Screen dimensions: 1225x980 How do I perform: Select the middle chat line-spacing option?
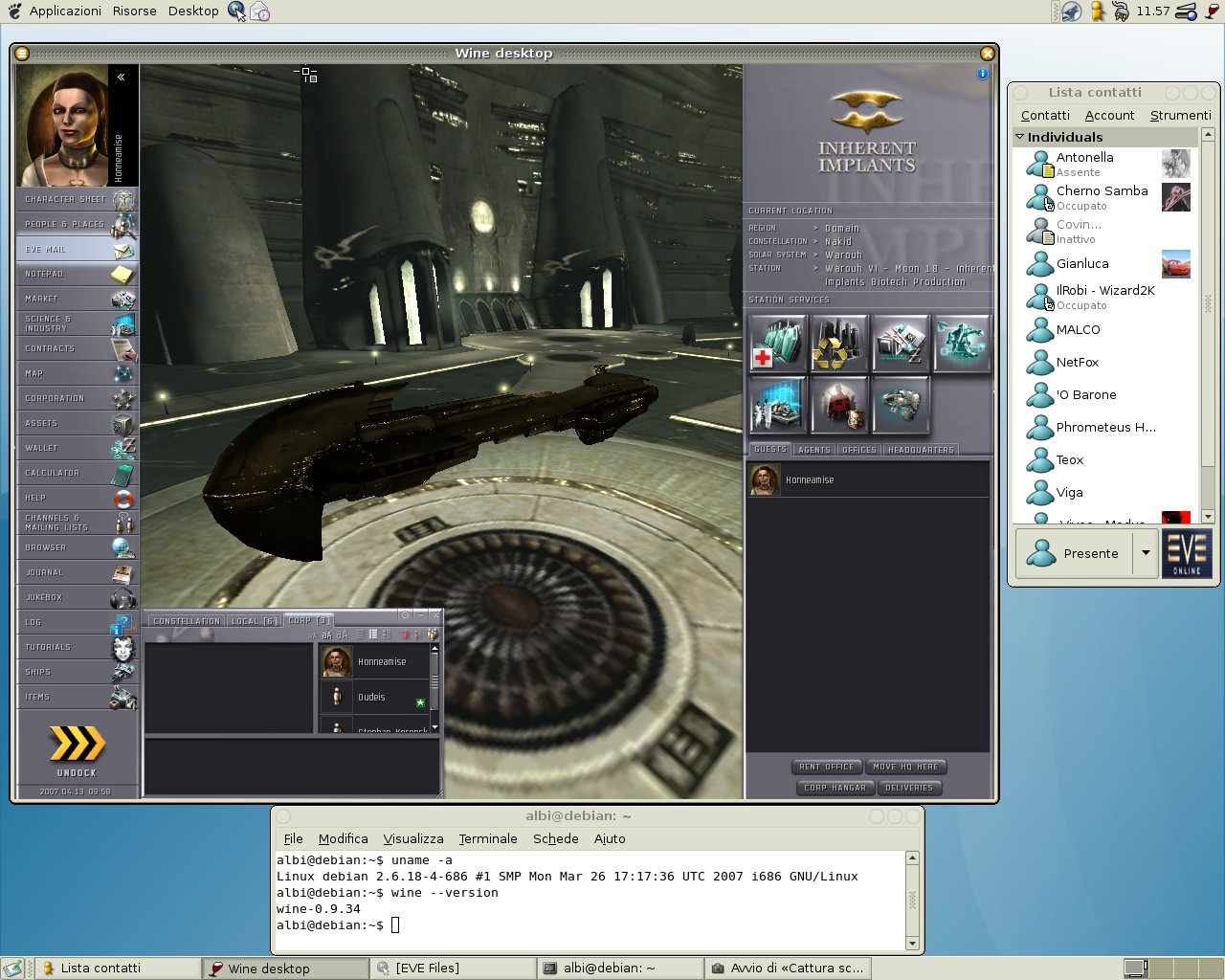coord(372,635)
